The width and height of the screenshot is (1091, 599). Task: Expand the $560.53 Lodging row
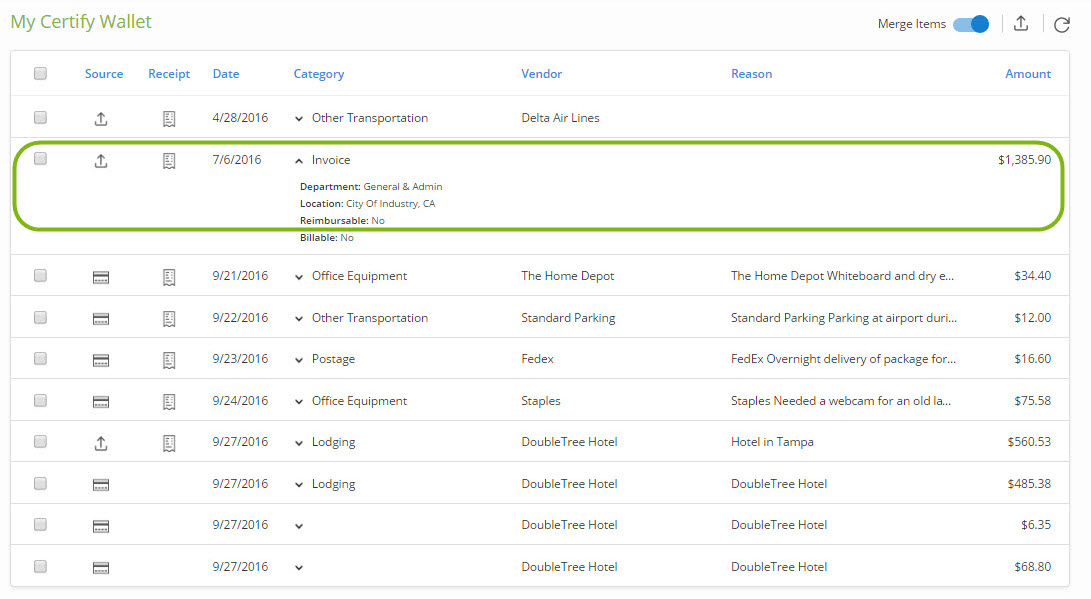click(x=298, y=443)
